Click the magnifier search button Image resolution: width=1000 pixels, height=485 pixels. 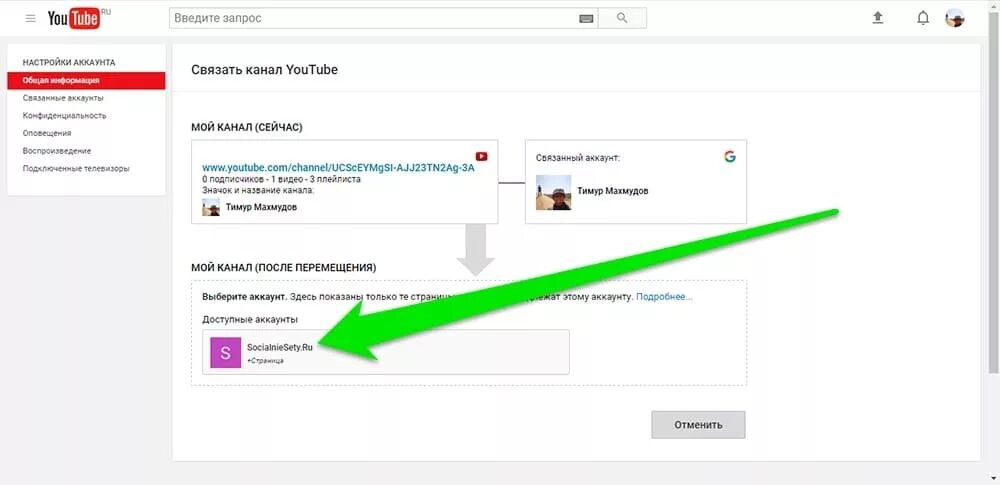tap(622, 18)
